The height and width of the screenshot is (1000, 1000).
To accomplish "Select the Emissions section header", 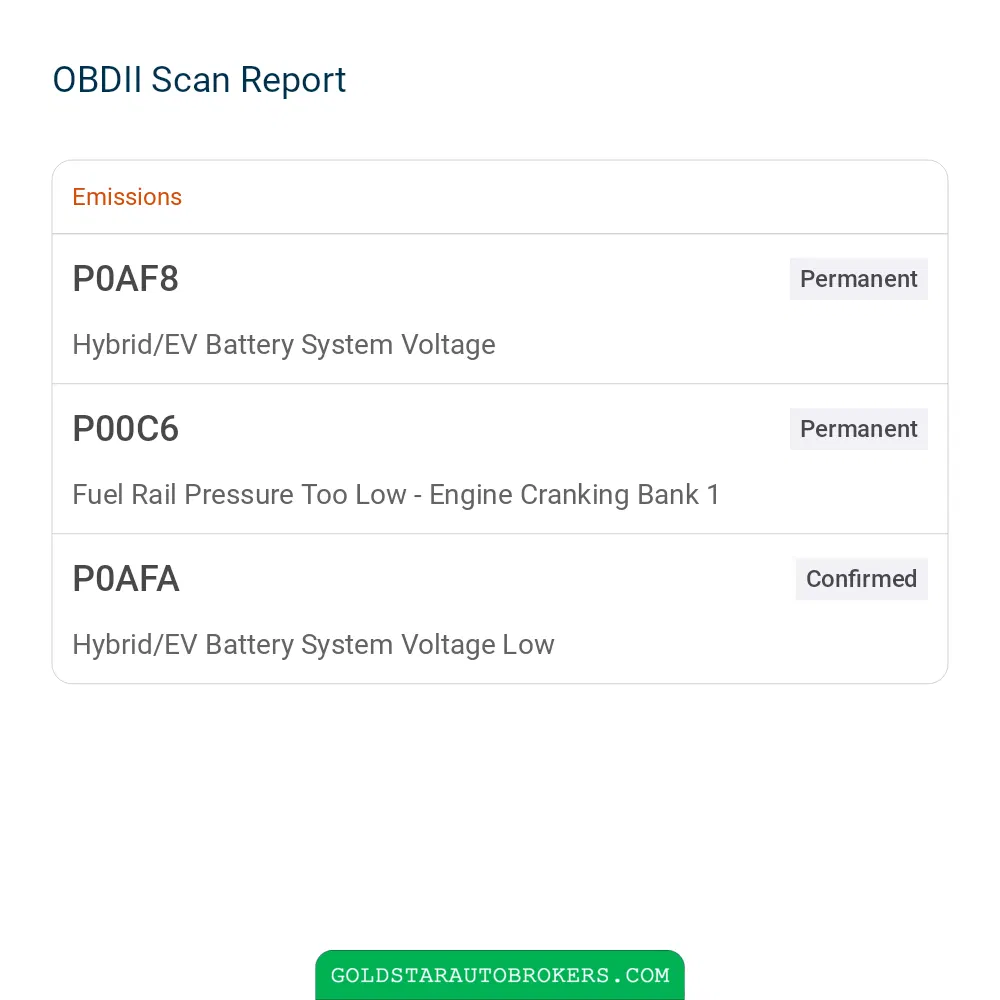I will tap(127, 197).
